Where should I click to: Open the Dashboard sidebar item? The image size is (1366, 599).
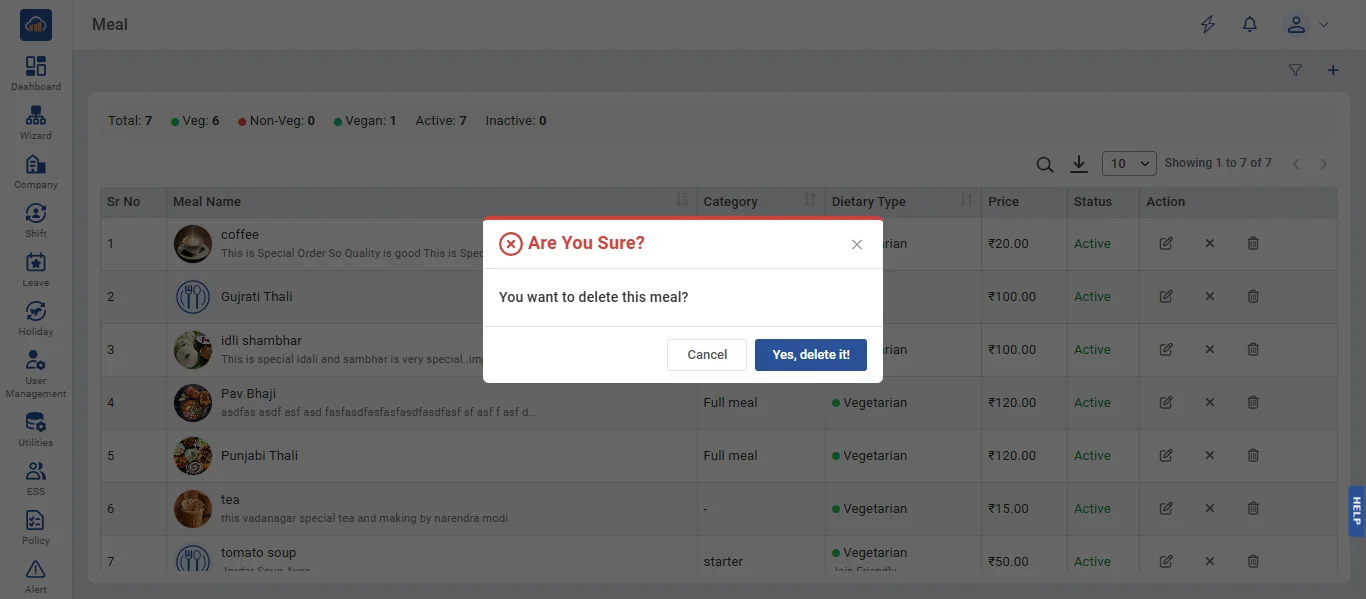[x=36, y=74]
